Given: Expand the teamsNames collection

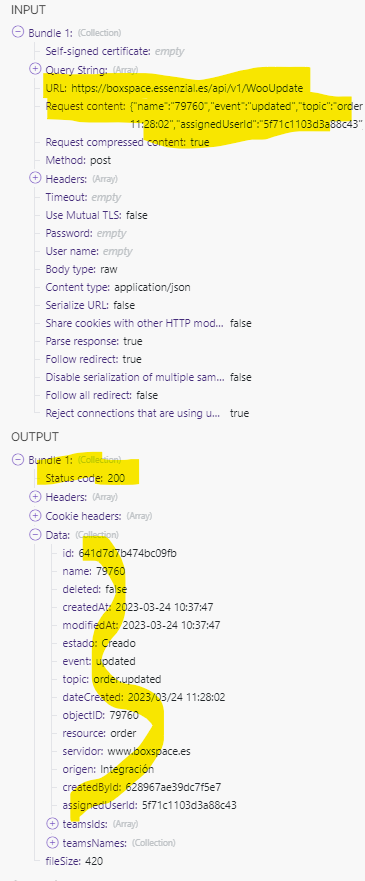Looking at the screenshot, I should (x=53, y=842).
